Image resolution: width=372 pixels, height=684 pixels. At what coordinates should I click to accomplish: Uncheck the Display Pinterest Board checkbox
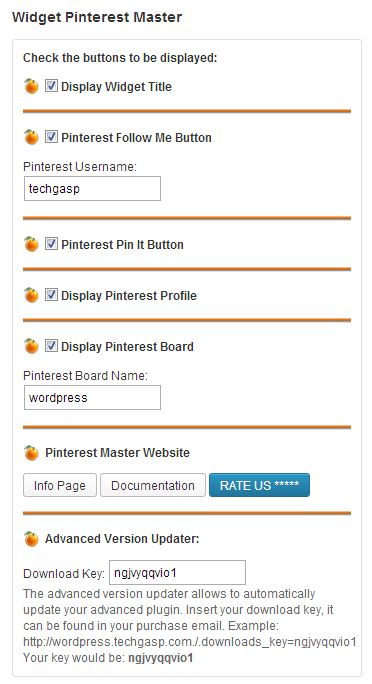click(51, 345)
